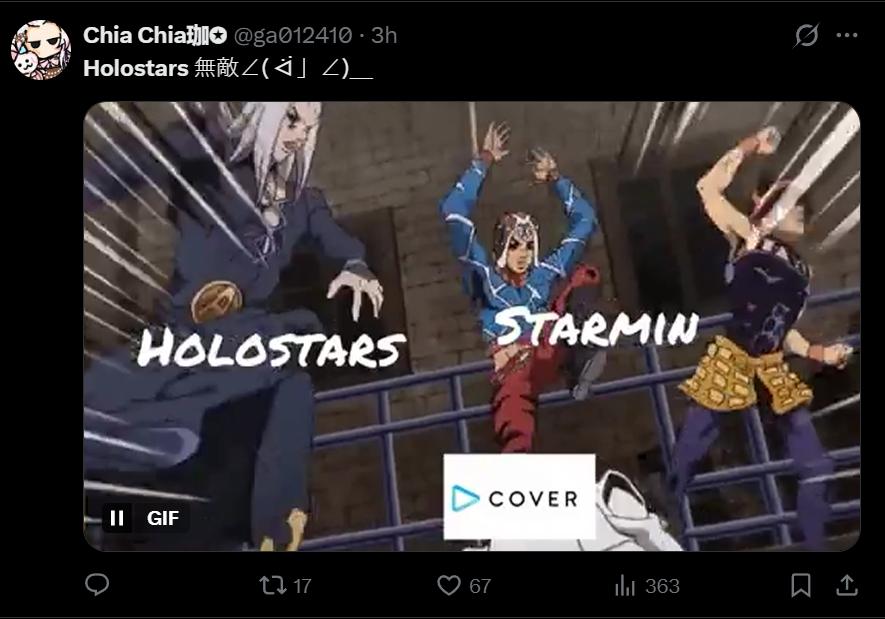Open the GIF media in full view
Viewport: 885px width, 619px height.
(472, 326)
